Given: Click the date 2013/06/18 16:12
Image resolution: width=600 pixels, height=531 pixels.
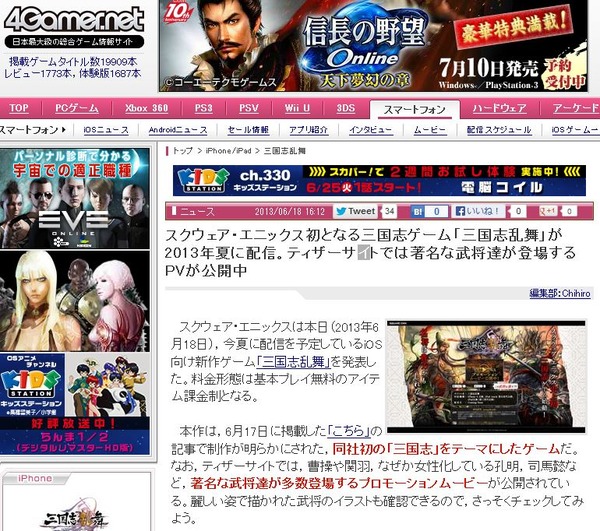Looking at the screenshot, I should 290,212.
